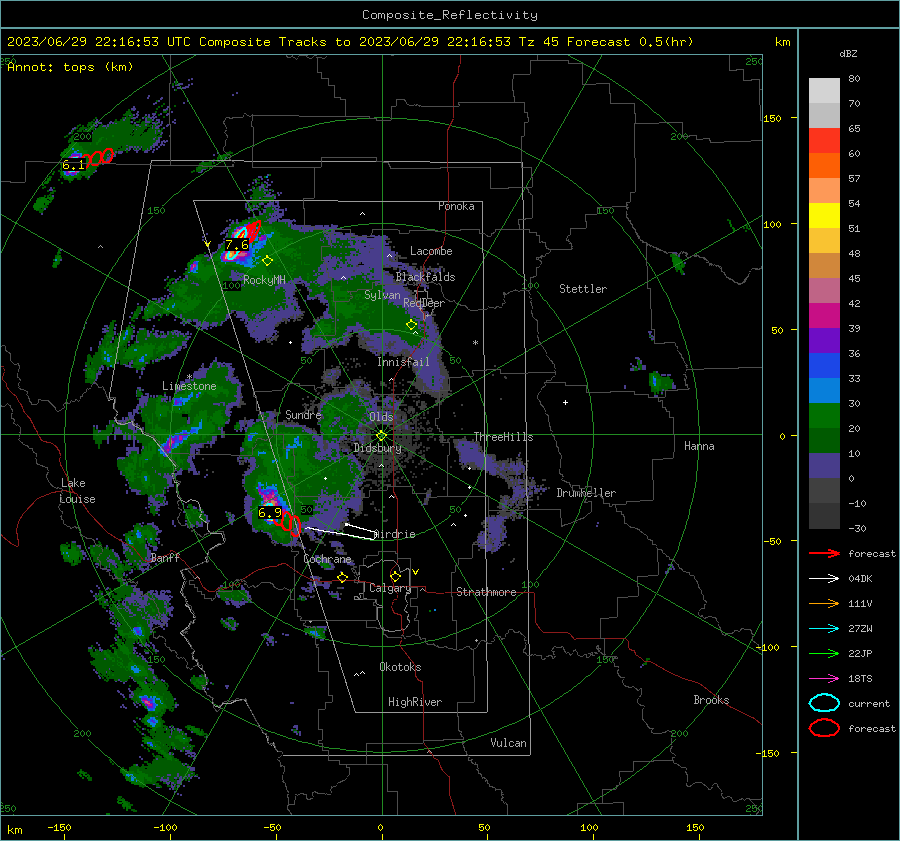The height and width of the screenshot is (841, 900).
Task: Click the red forecast ellipse legend symbol
Action: pos(824,728)
